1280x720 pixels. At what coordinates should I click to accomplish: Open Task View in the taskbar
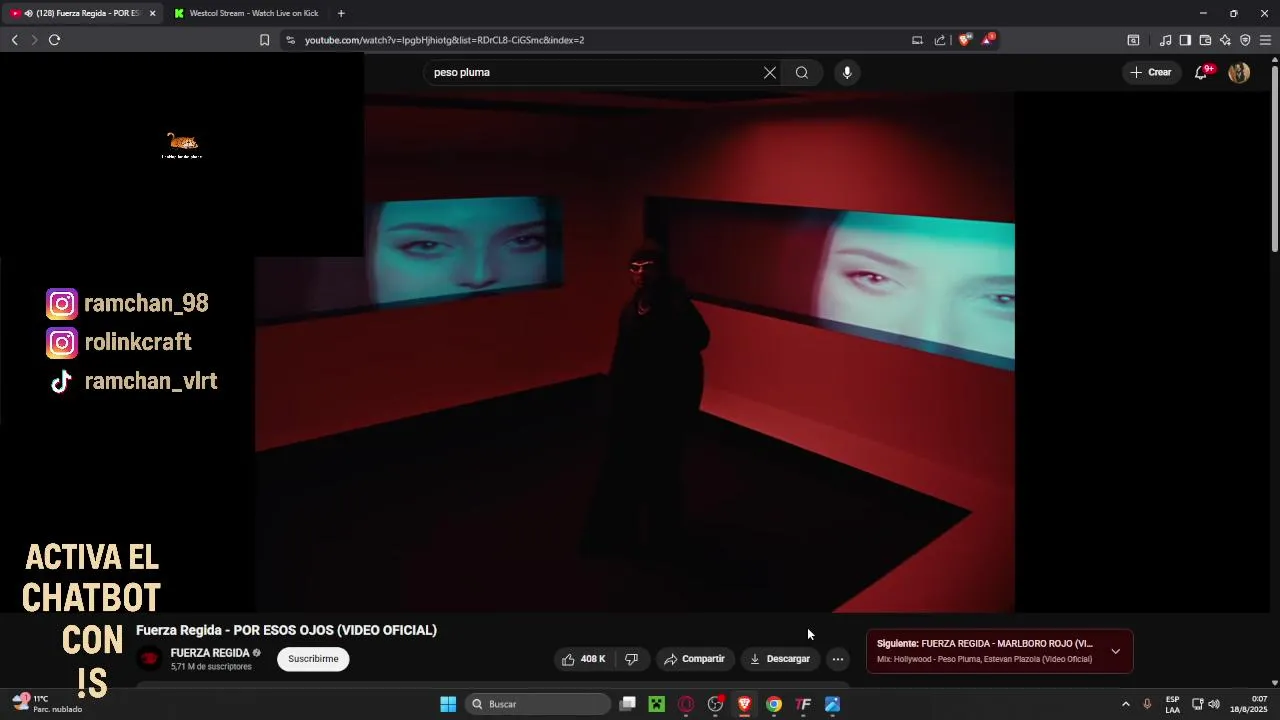(627, 704)
